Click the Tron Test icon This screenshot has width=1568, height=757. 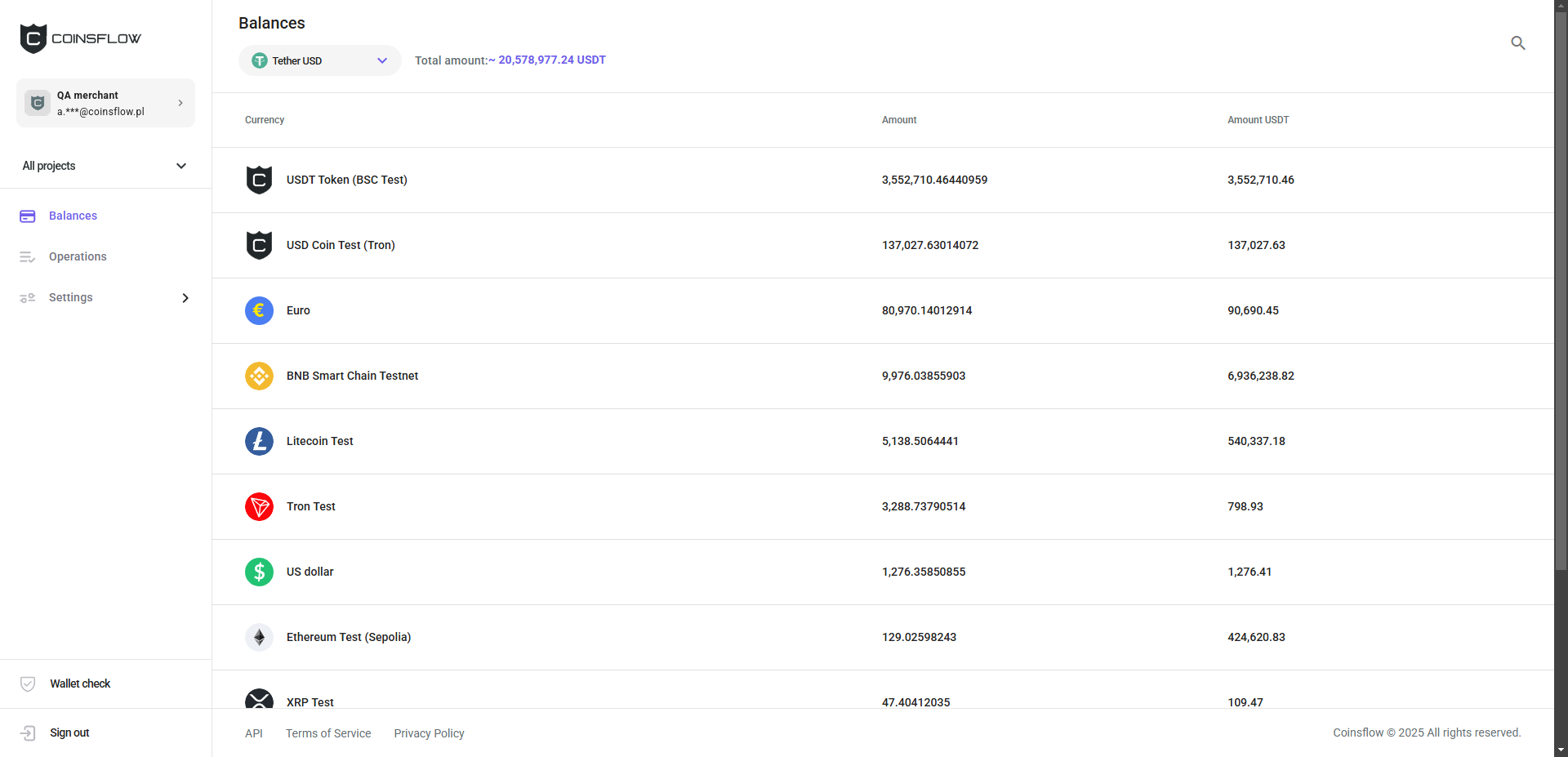[x=259, y=506]
